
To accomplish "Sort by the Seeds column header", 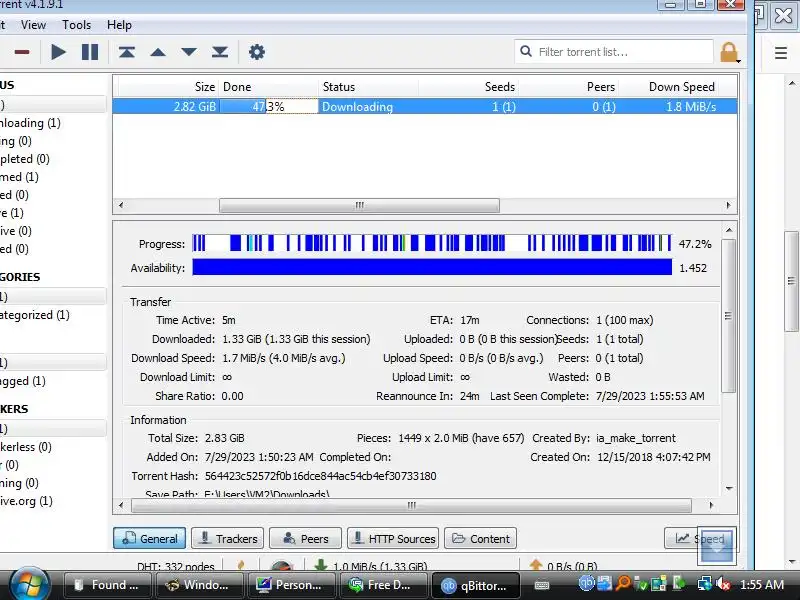I will pyautogui.click(x=468, y=87).
